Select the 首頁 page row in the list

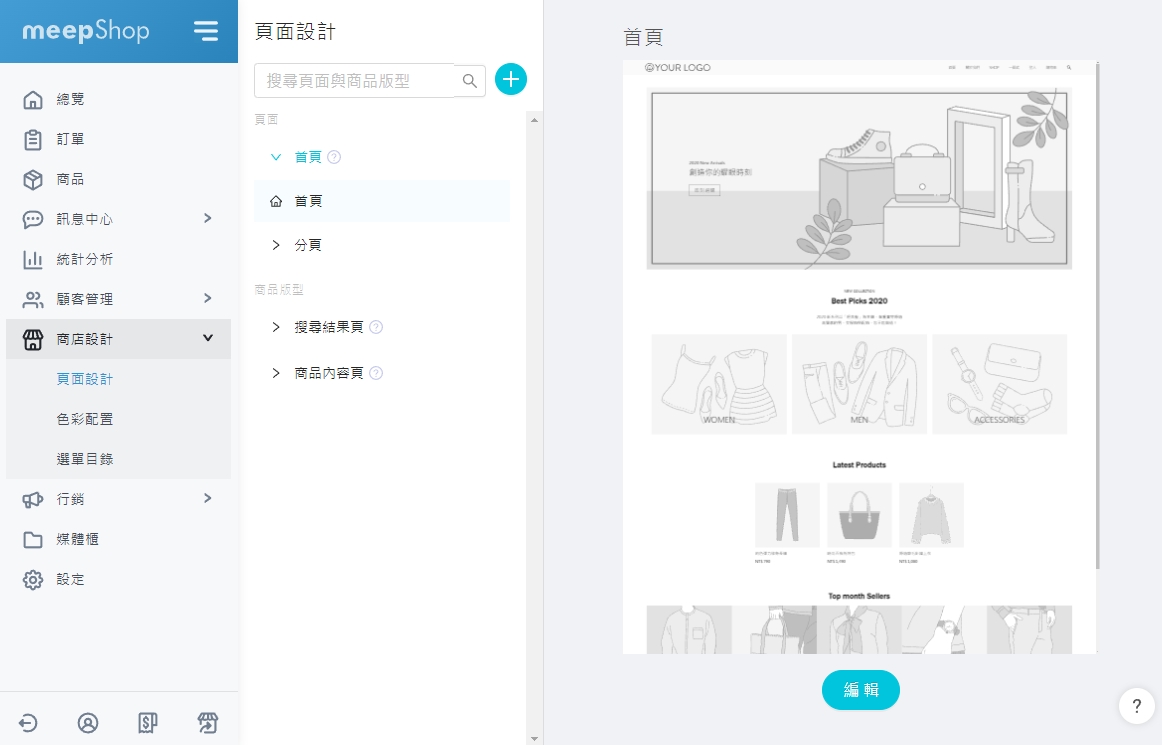382,201
